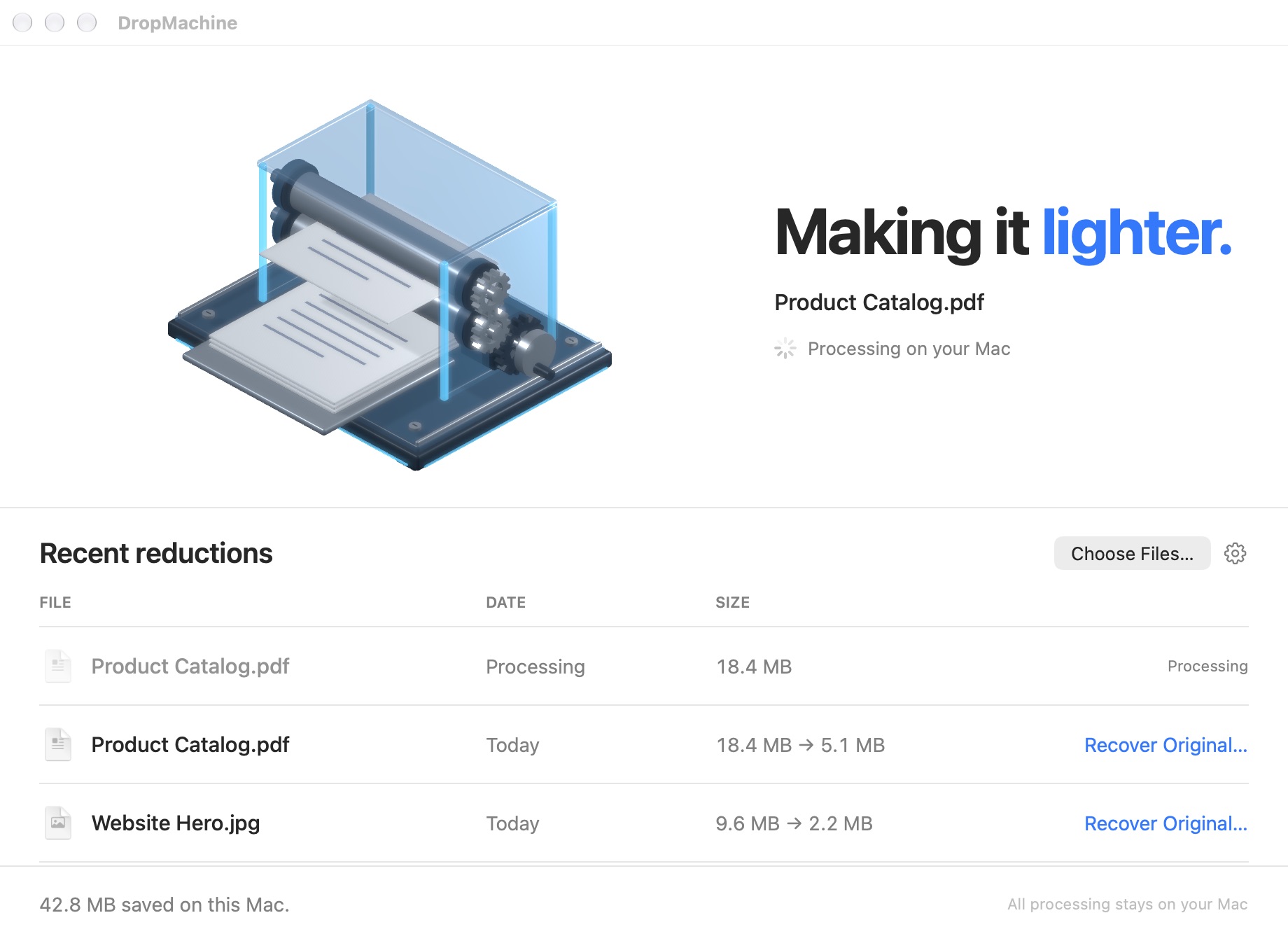
Task: Click the DropMachine window title
Action: pyautogui.click(x=177, y=23)
